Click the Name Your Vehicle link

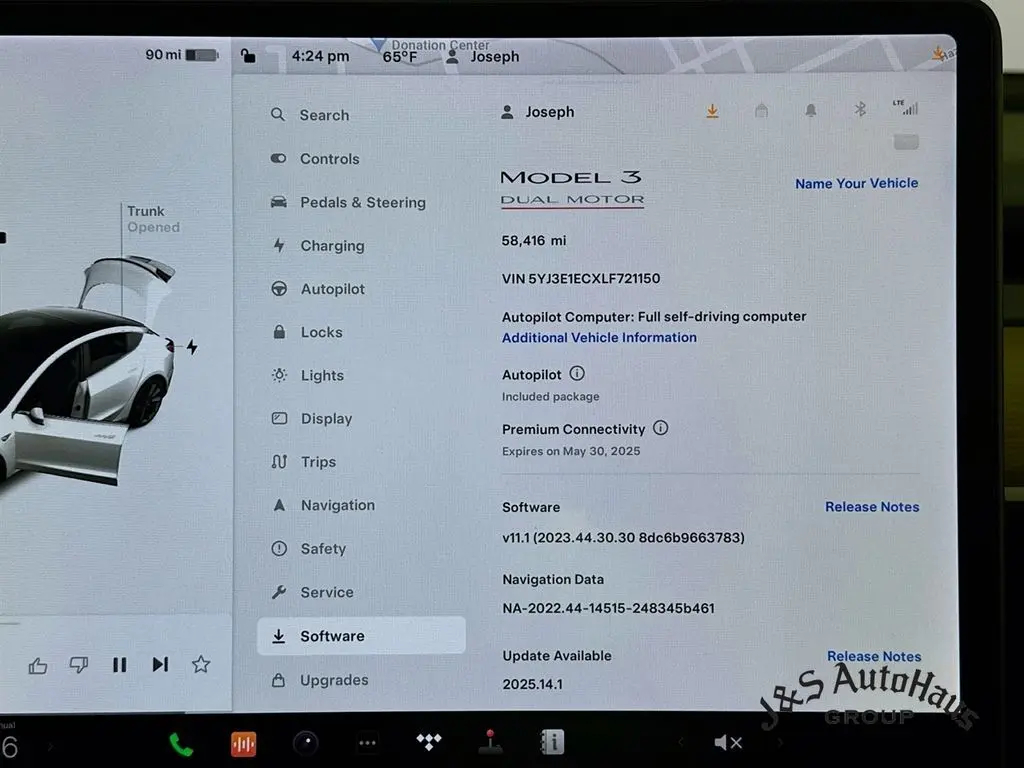coord(856,184)
